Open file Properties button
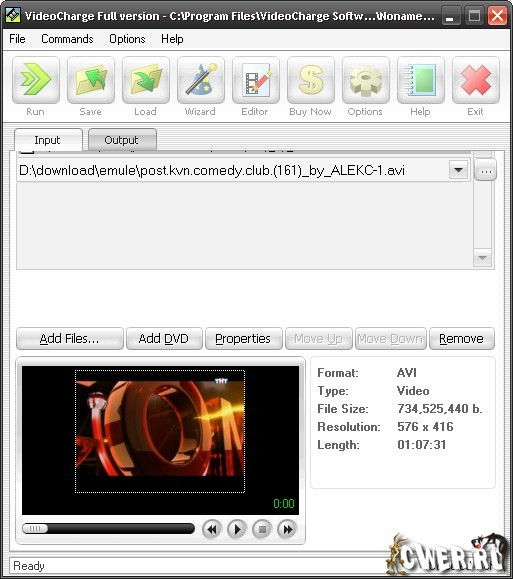Screen dimensions: 513x579 pyautogui.click(x=243, y=339)
